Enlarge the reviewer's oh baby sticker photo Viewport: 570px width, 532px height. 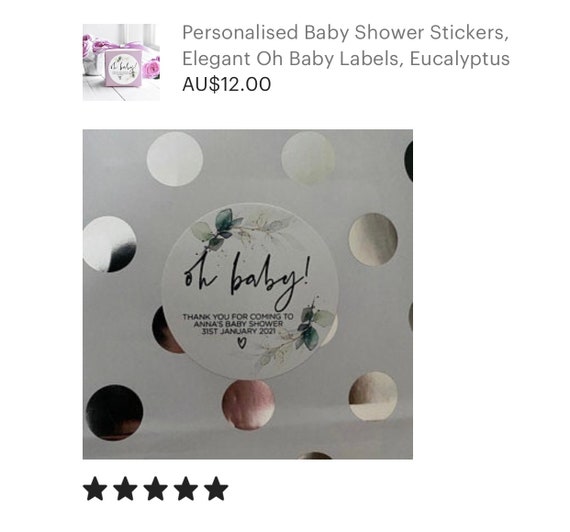click(248, 294)
